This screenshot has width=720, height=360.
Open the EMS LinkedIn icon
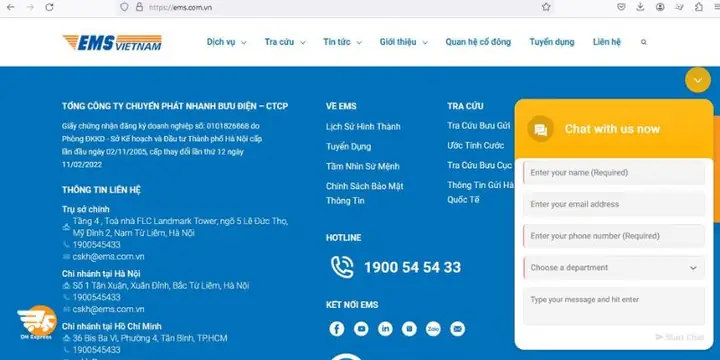[385, 329]
